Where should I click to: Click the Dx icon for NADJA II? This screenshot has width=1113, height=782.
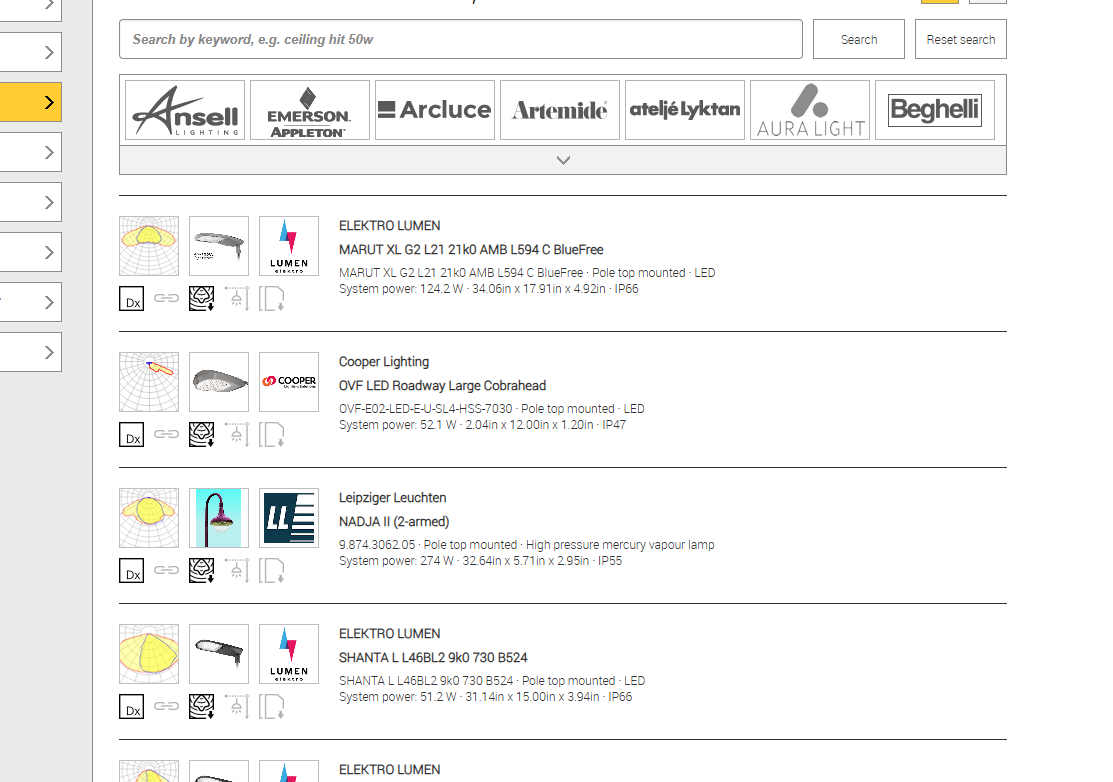131,571
